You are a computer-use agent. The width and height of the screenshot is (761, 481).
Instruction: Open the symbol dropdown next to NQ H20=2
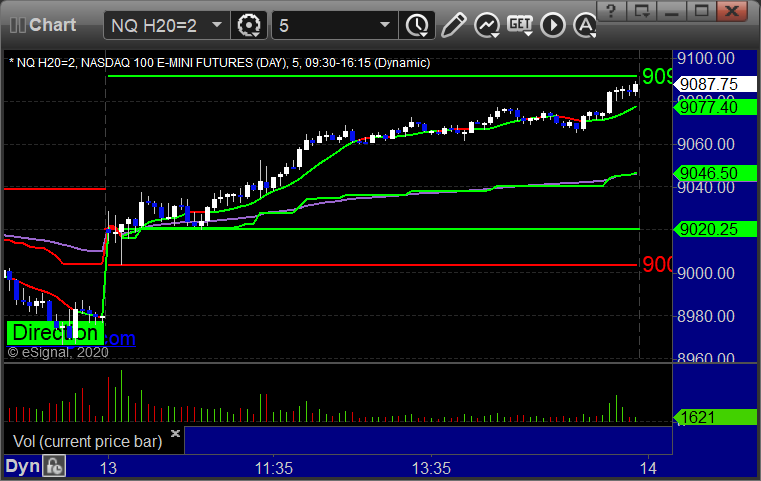[217, 24]
